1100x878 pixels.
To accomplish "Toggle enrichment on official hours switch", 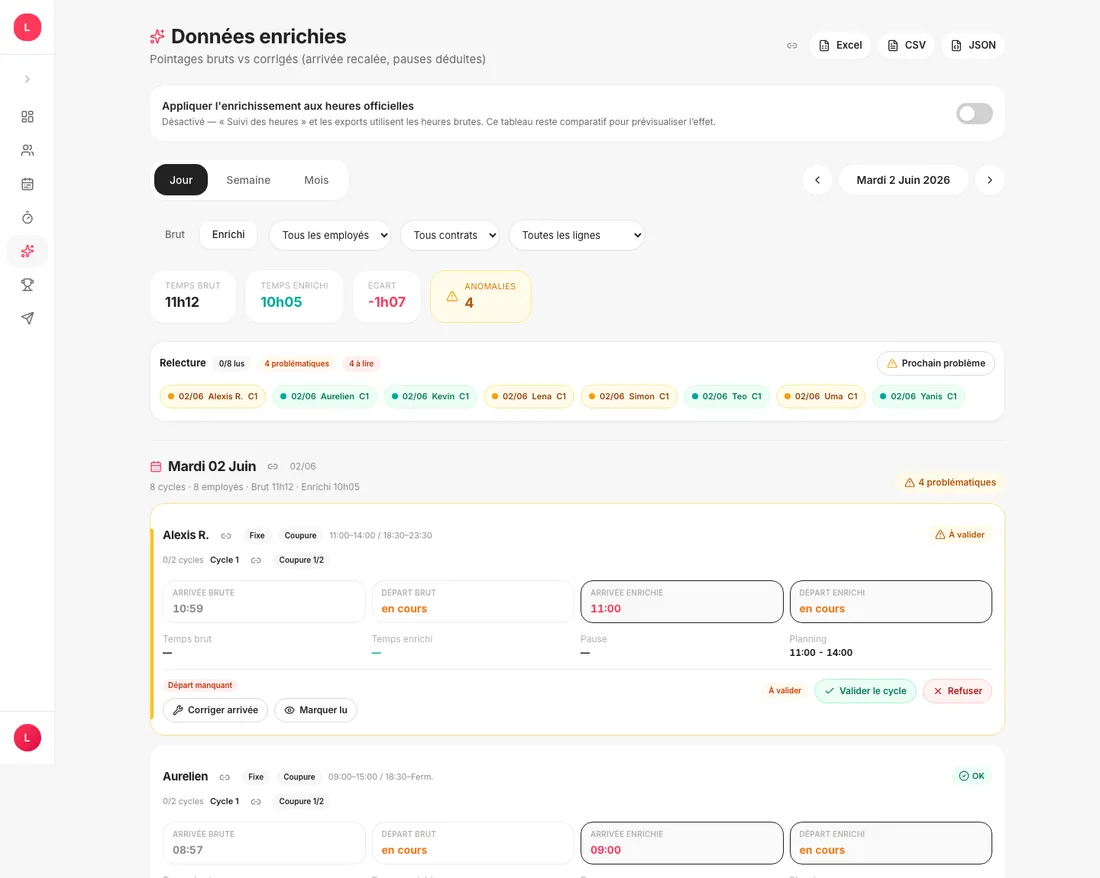I will [x=974, y=114].
